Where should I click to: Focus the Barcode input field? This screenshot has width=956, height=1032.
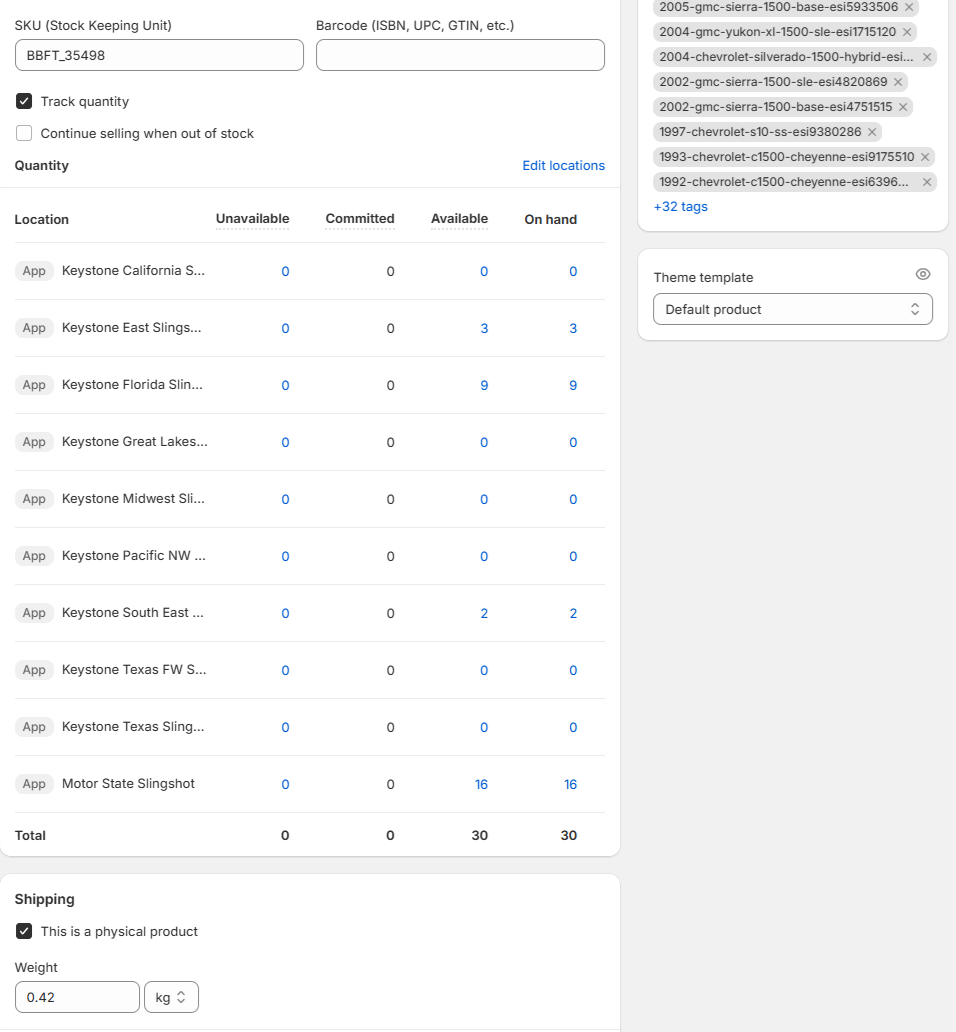[x=460, y=55]
